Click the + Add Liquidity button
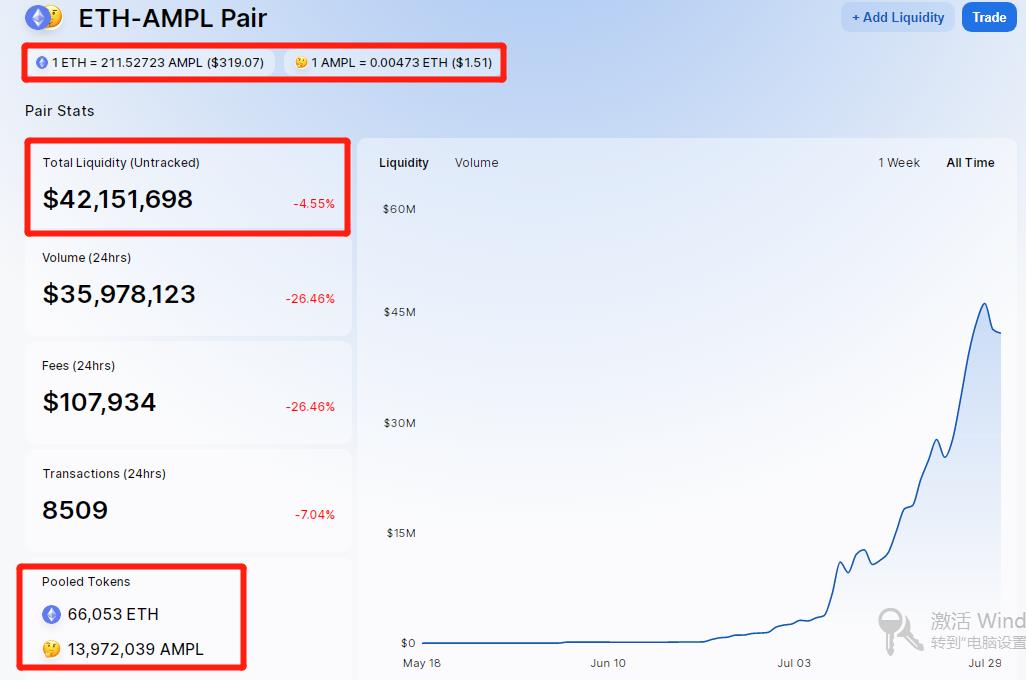 898,18
